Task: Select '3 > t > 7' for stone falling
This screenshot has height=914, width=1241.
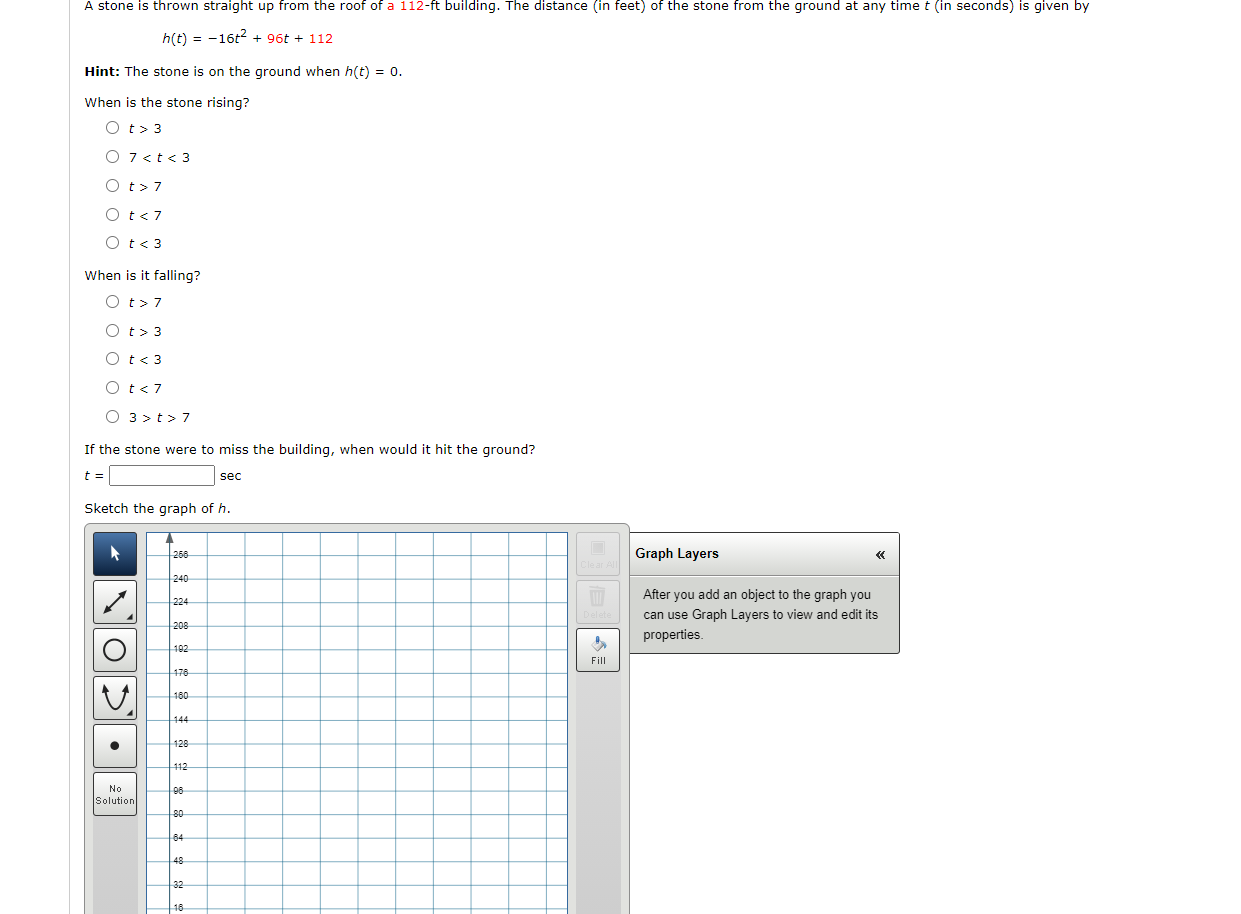Action: 113,417
